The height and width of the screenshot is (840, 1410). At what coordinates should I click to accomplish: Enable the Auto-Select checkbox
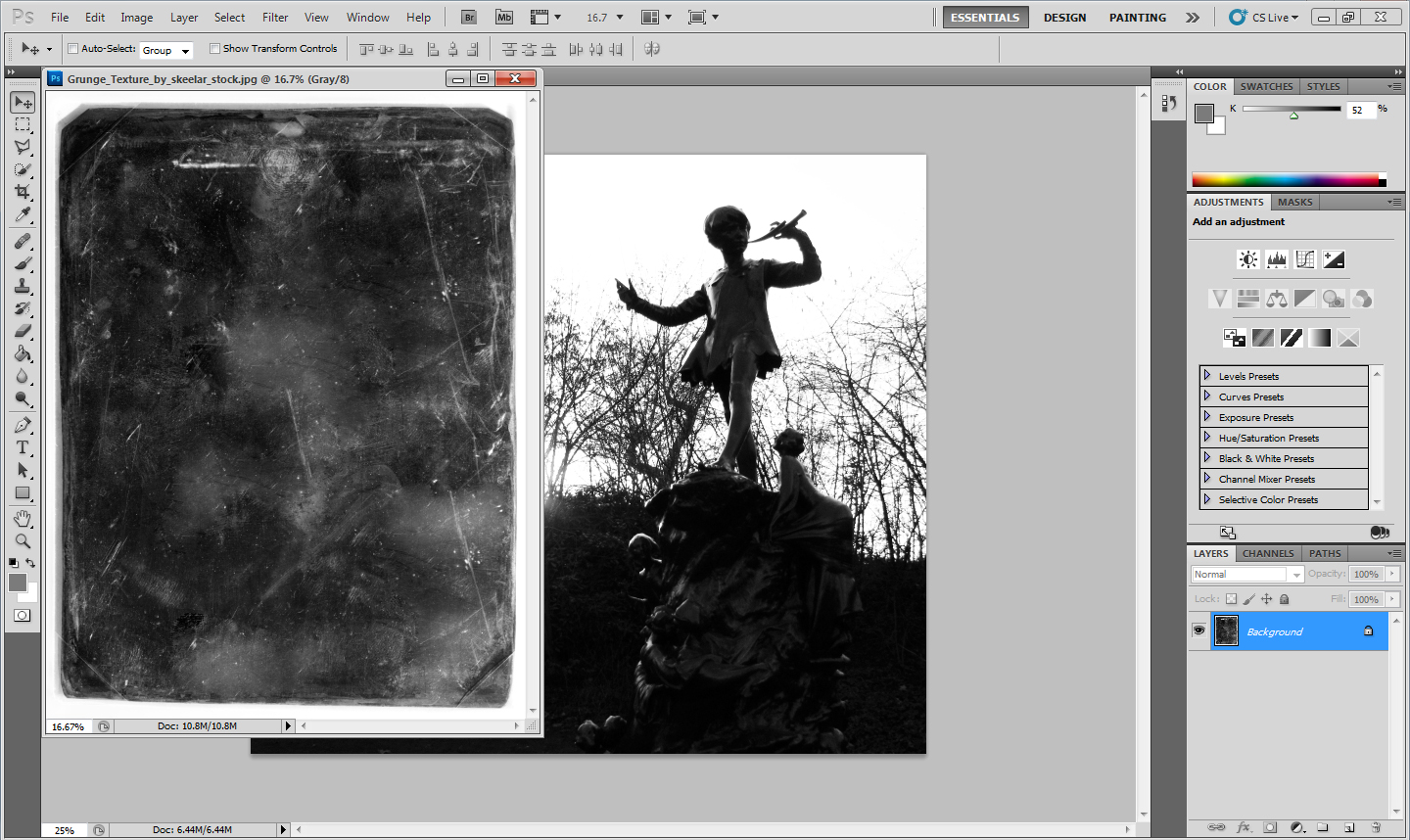pos(72,48)
